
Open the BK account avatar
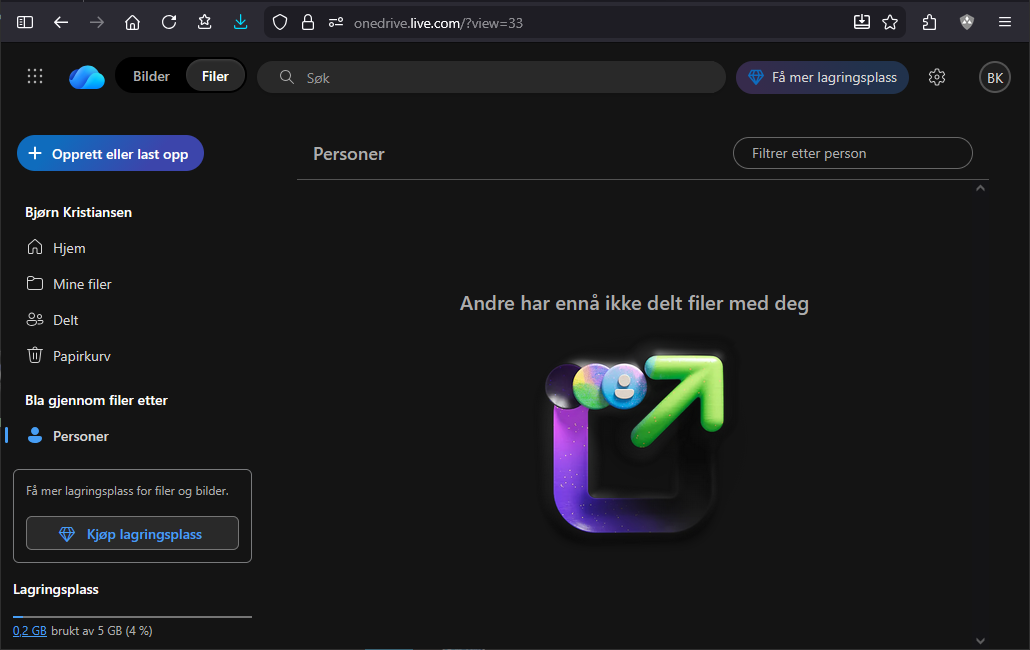(x=995, y=77)
